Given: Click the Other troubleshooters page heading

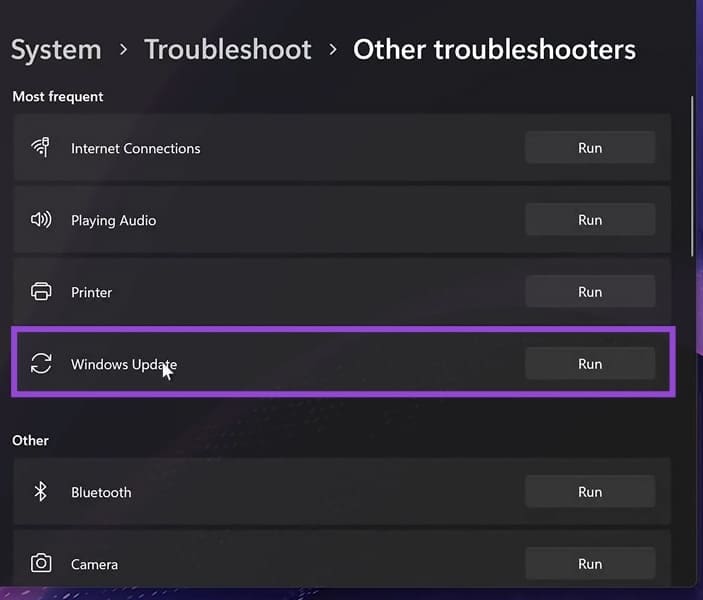Looking at the screenshot, I should tap(494, 49).
